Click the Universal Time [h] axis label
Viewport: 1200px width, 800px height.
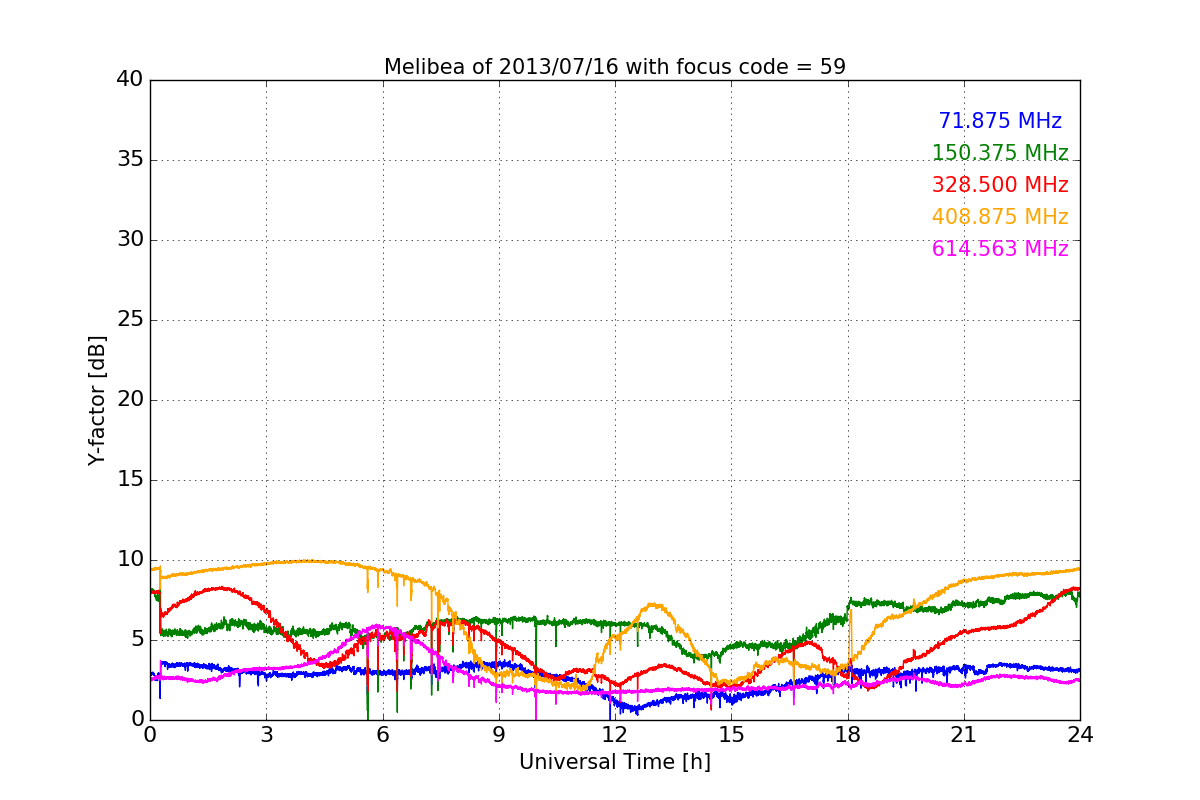coord(615,762)
